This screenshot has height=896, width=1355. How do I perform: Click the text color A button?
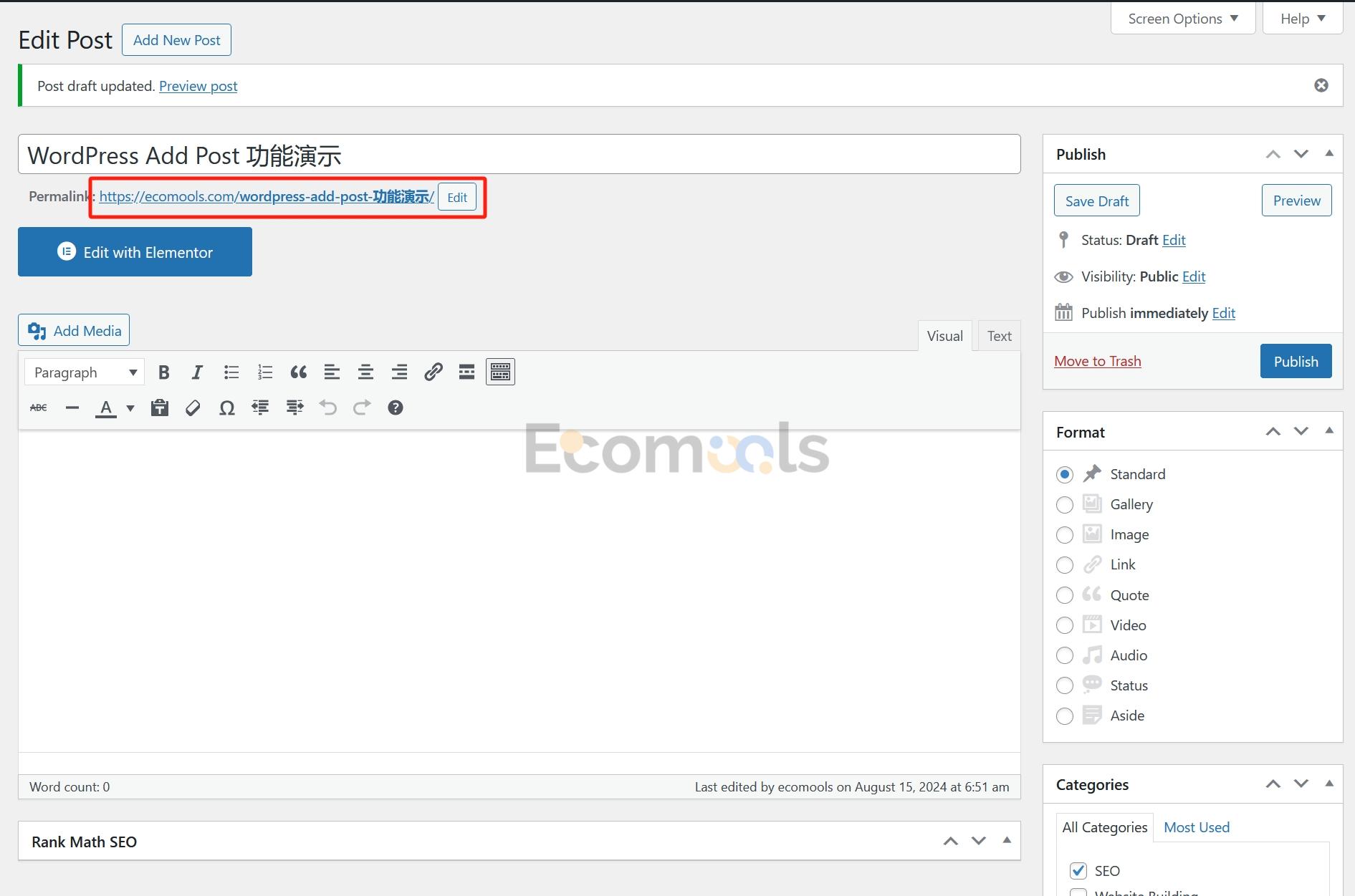pos(106,408)
